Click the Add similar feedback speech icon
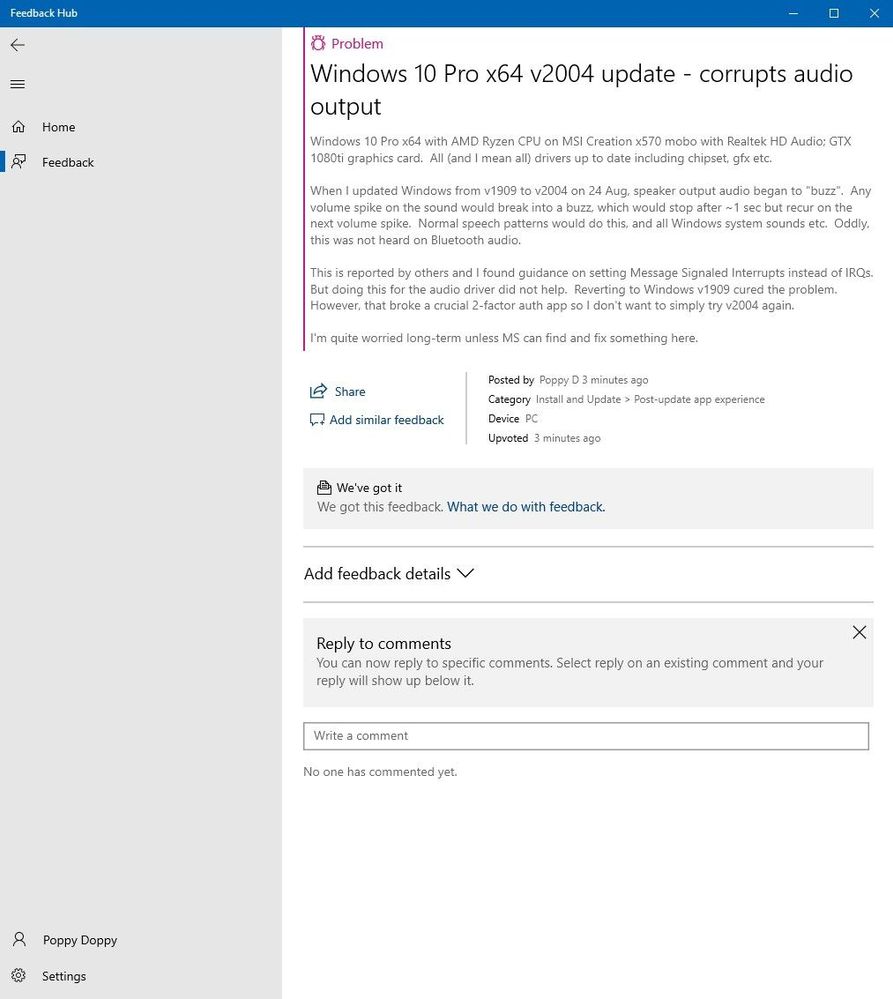The height and width of the screenshot is (999, 893). click(317, 420)
